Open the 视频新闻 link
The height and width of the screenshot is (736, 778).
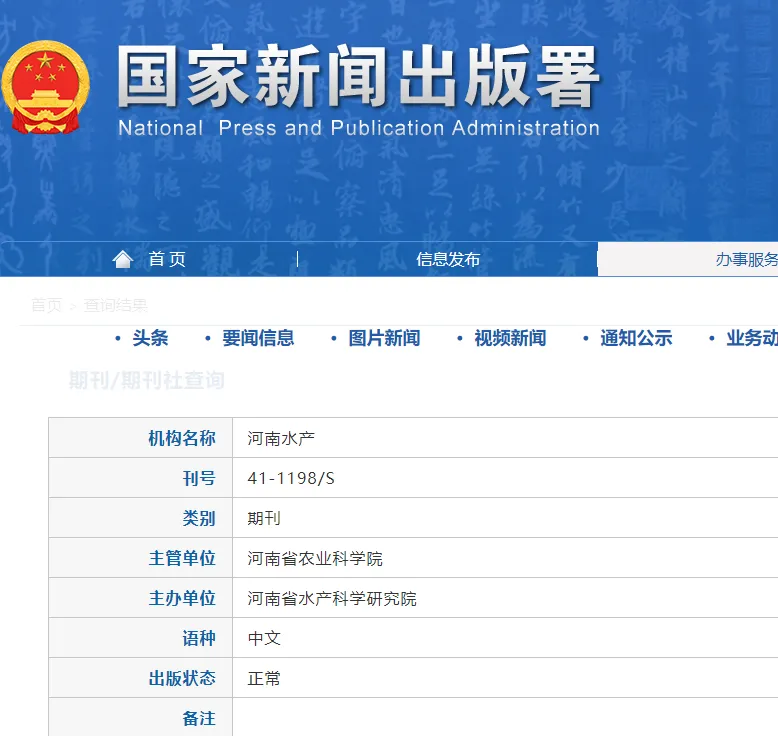point(510,338)
